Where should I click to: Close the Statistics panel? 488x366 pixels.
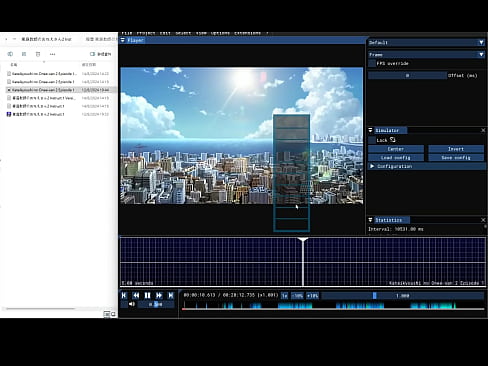tap(483, 220)
